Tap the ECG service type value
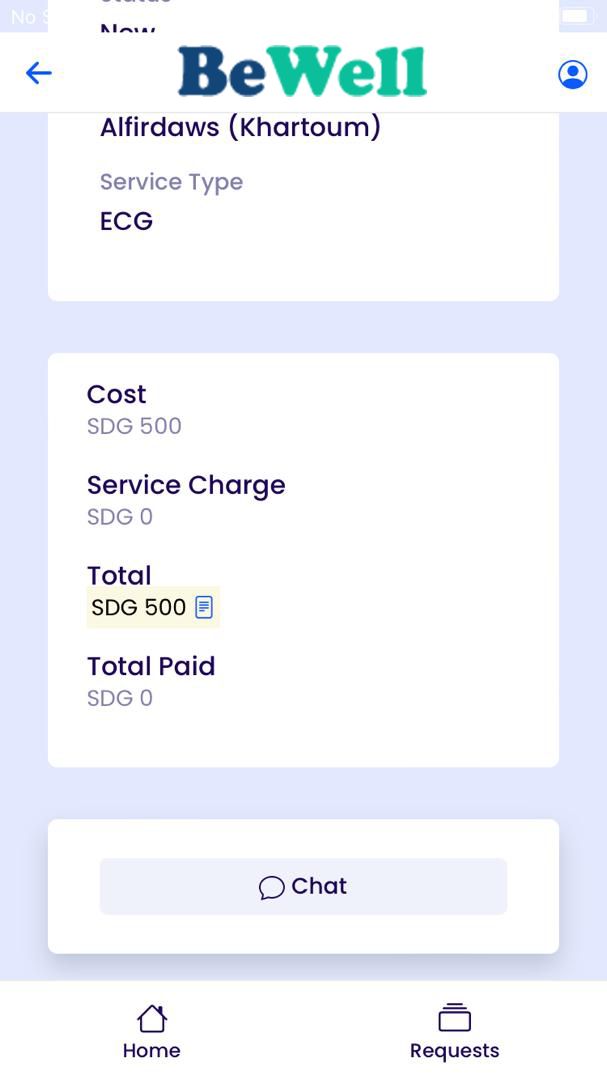607x1080 pixels. 126,221
